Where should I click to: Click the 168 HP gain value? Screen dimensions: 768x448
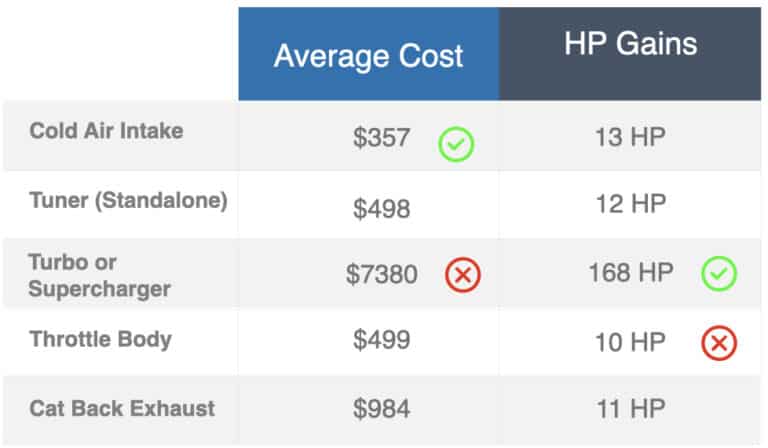(630, 273)
